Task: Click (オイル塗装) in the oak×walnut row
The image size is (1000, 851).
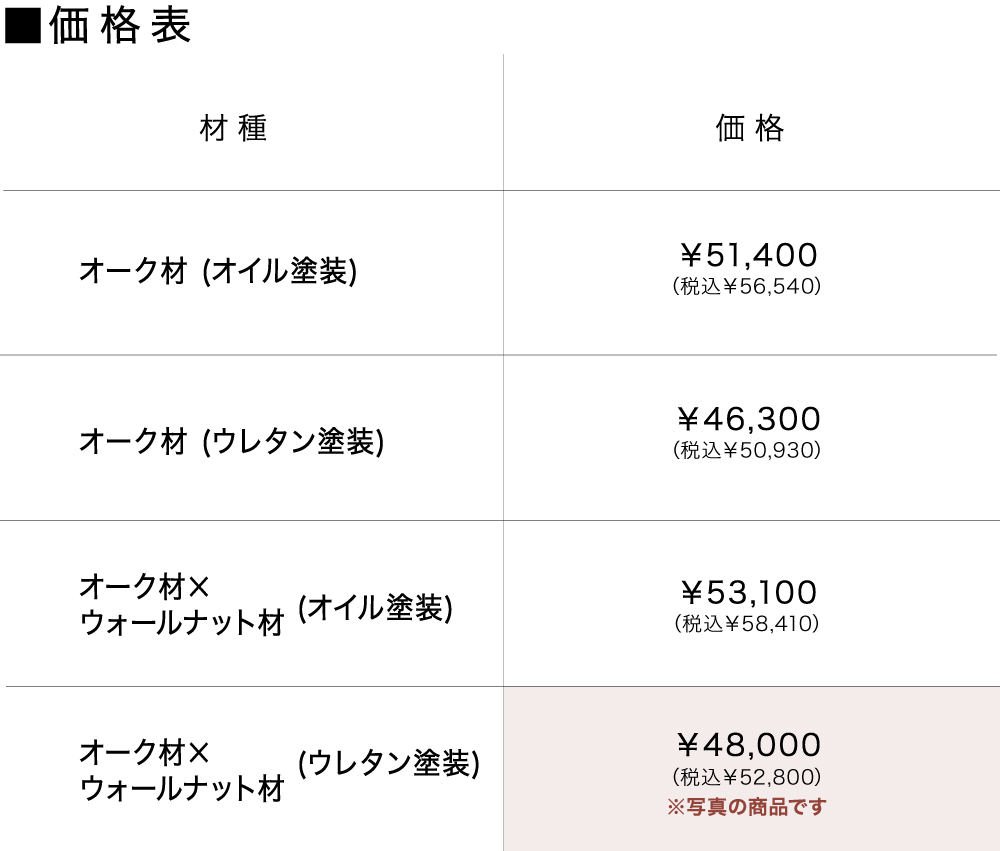Action: click(x=375, y=607)
